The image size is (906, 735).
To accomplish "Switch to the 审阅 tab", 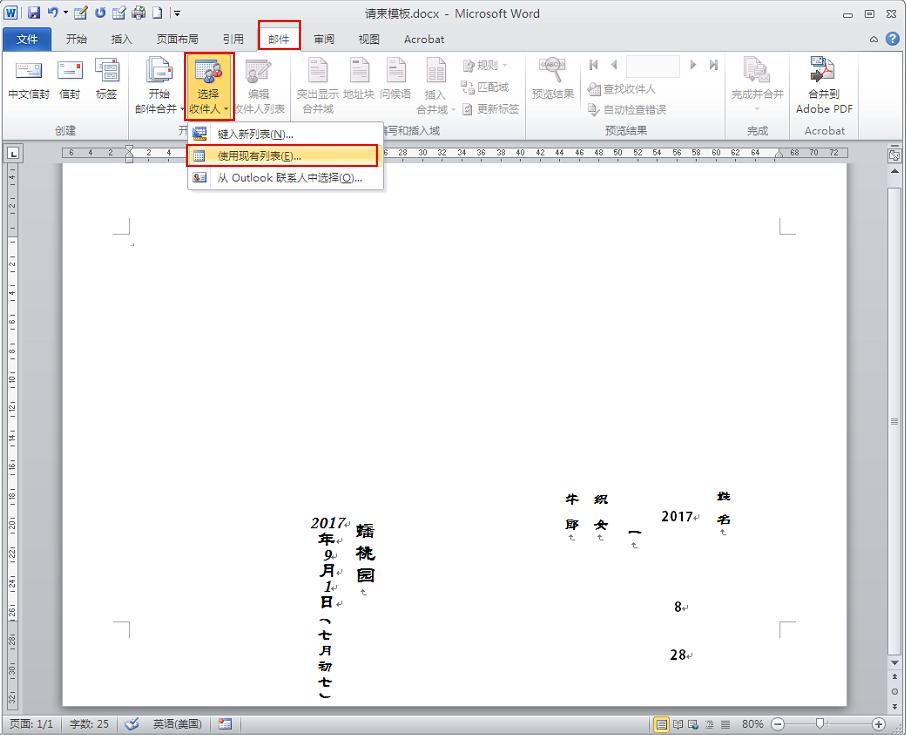I will [324, 39].
